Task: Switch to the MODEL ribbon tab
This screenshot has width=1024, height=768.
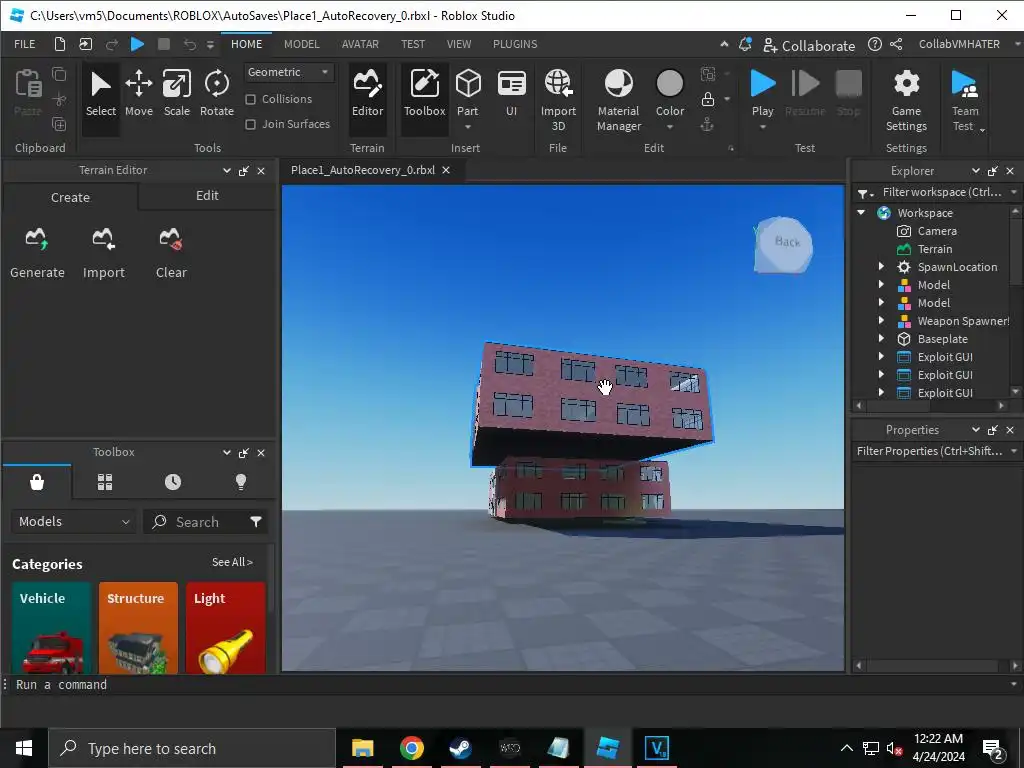Action: [301, 44]
